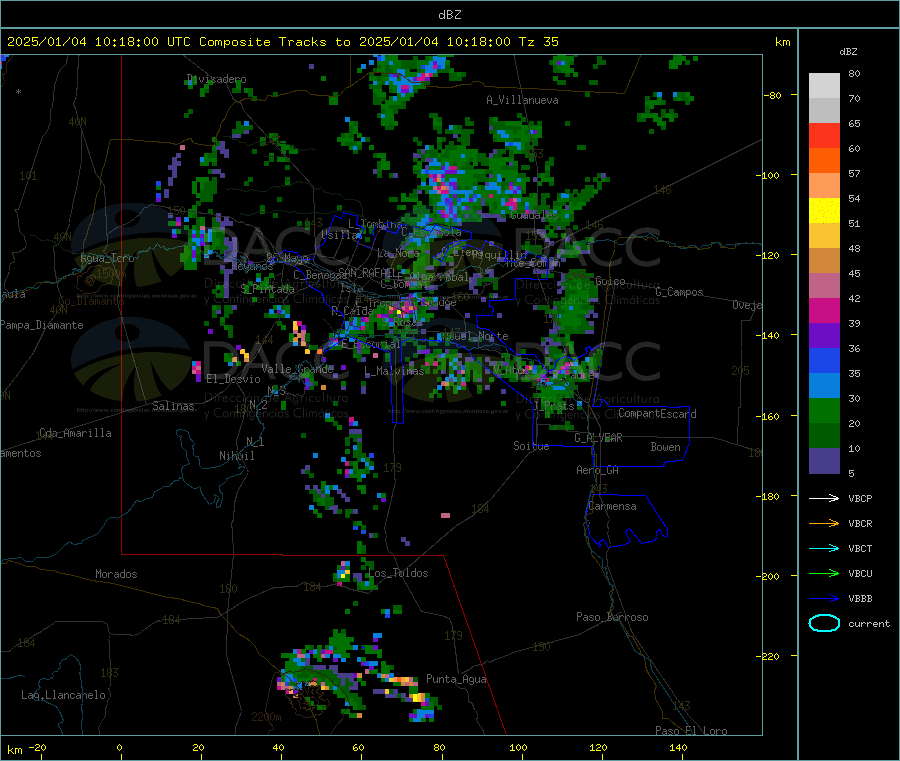Click the 'Divisadero' map label

click(217, 79)
